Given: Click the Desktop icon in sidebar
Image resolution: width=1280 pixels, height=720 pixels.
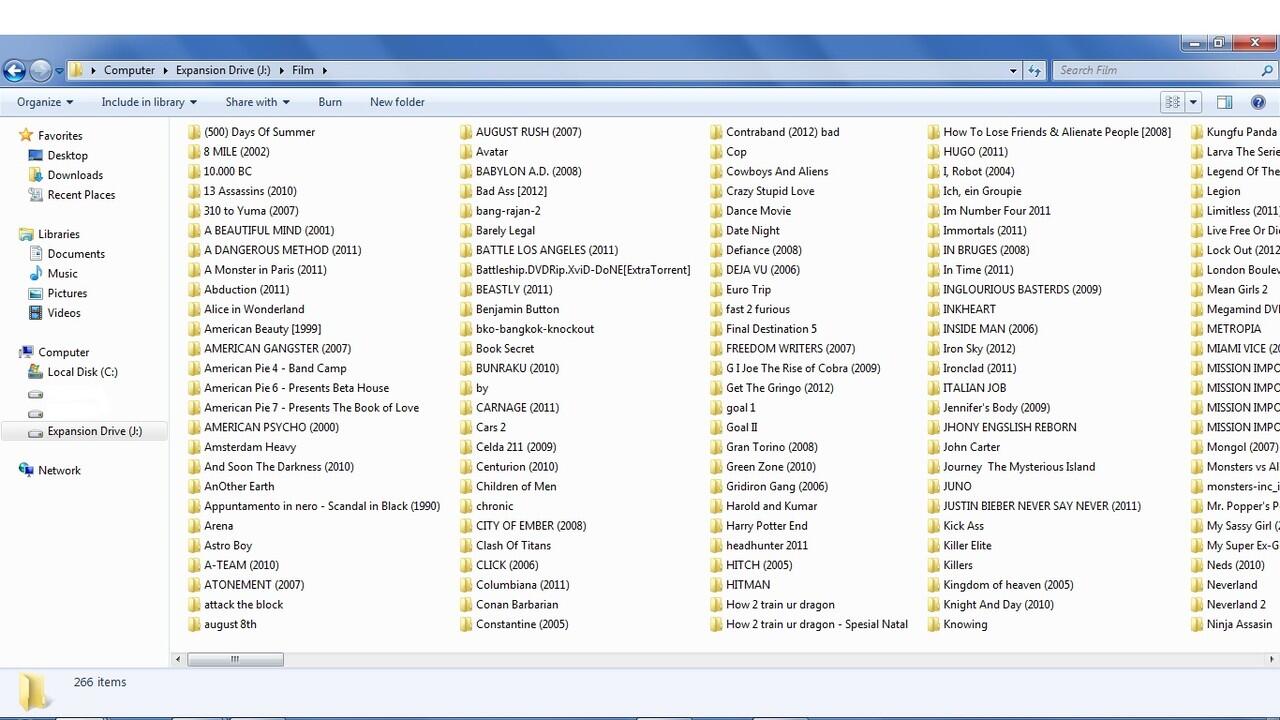Looking at the screenshot, I should click(x=36, y=155).
